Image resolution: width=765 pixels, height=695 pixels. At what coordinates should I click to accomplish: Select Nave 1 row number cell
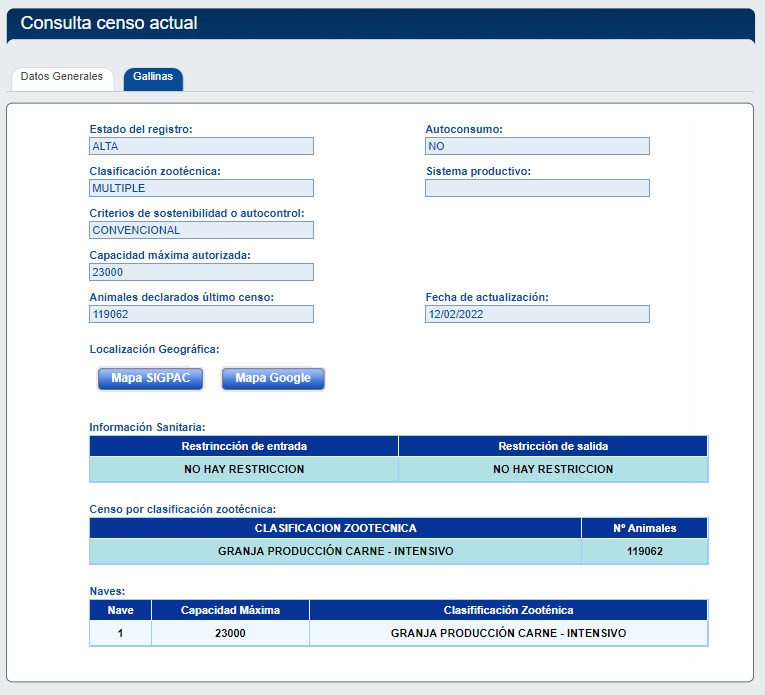(x=120, y=633)
